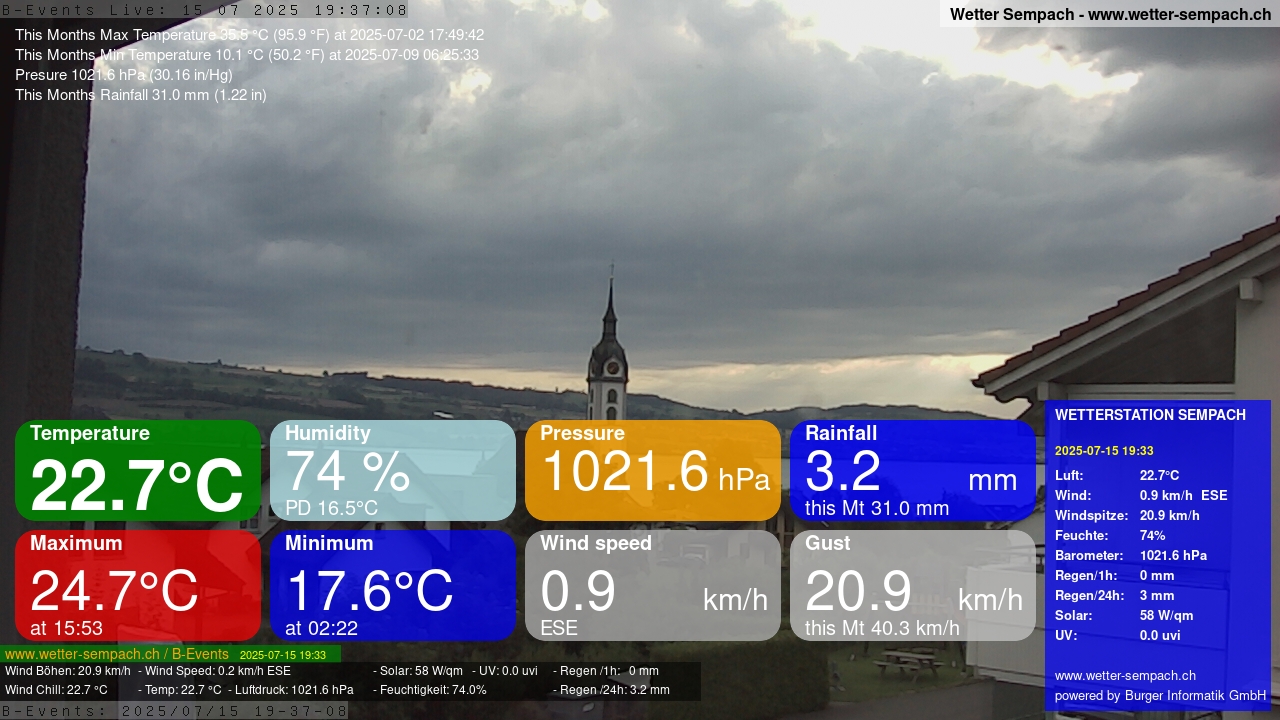Click the Windspitze 20.9 km/h panel row
The image size is (1280, 720).
click(x=1127, y=516)
